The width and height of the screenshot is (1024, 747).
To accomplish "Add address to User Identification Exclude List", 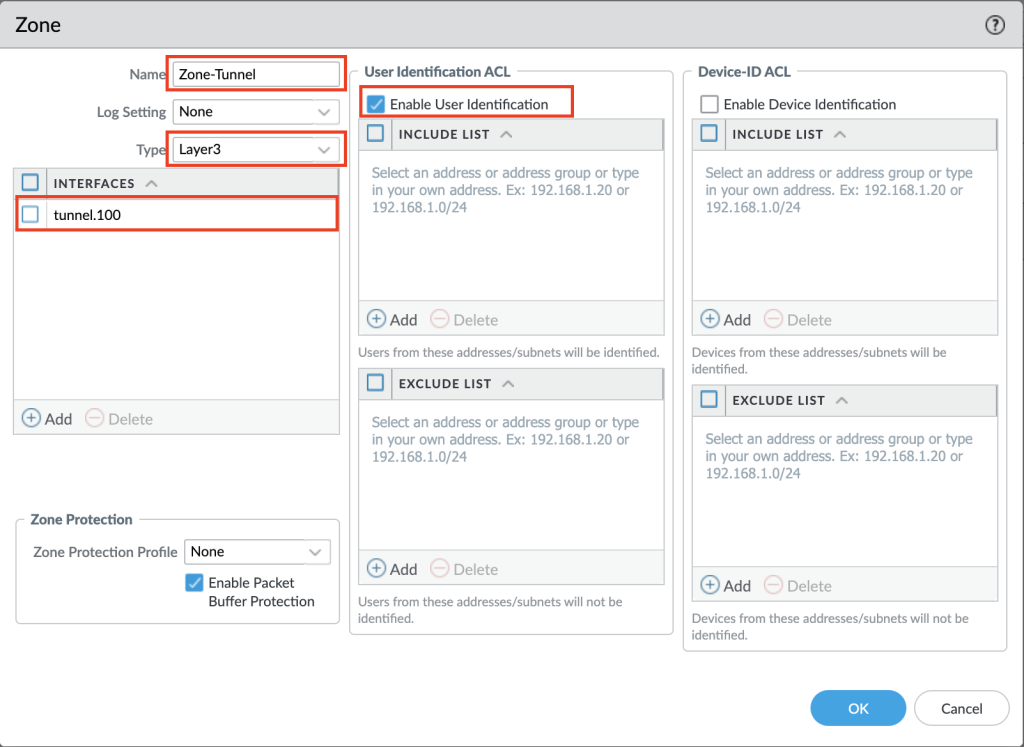I will [x=392, y=569].
